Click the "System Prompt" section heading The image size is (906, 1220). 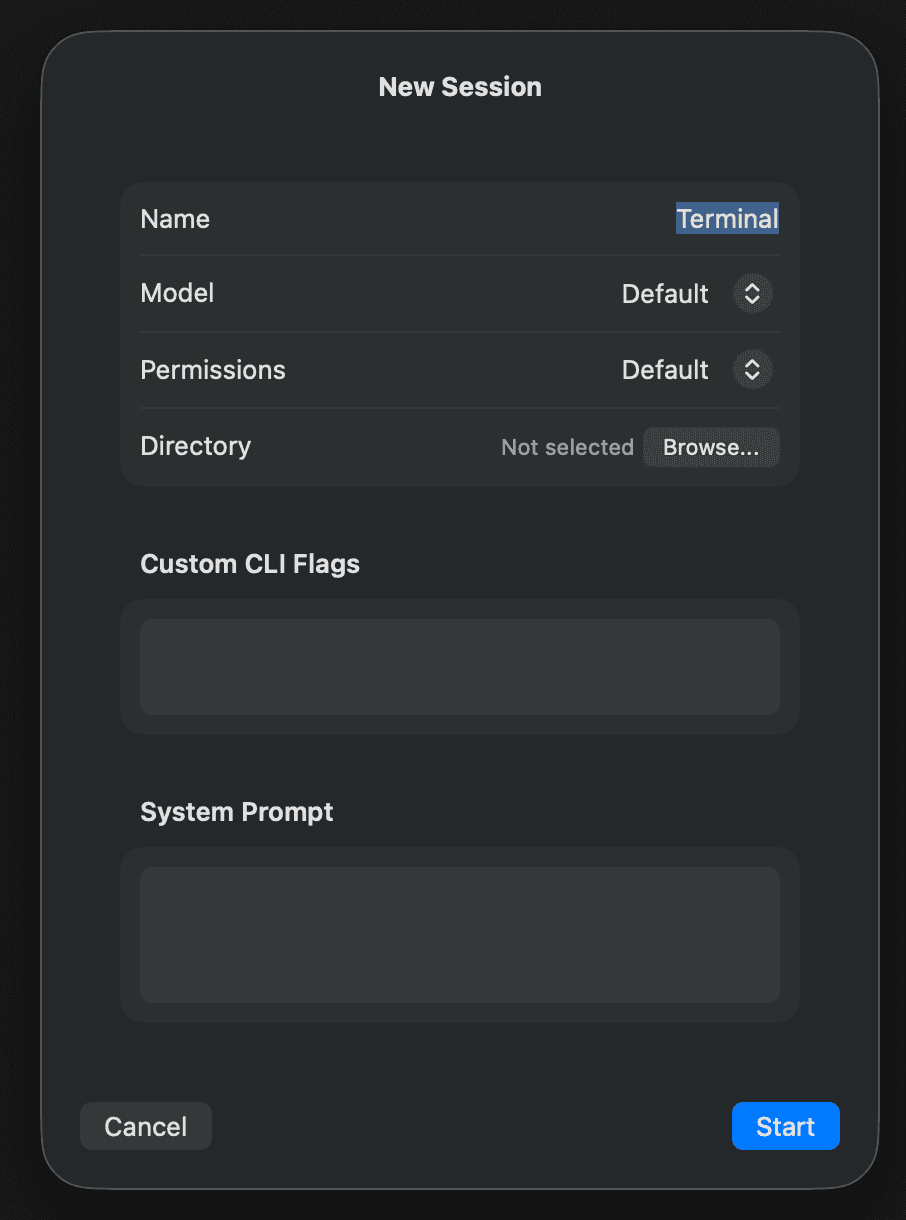[x=237, y=812]
